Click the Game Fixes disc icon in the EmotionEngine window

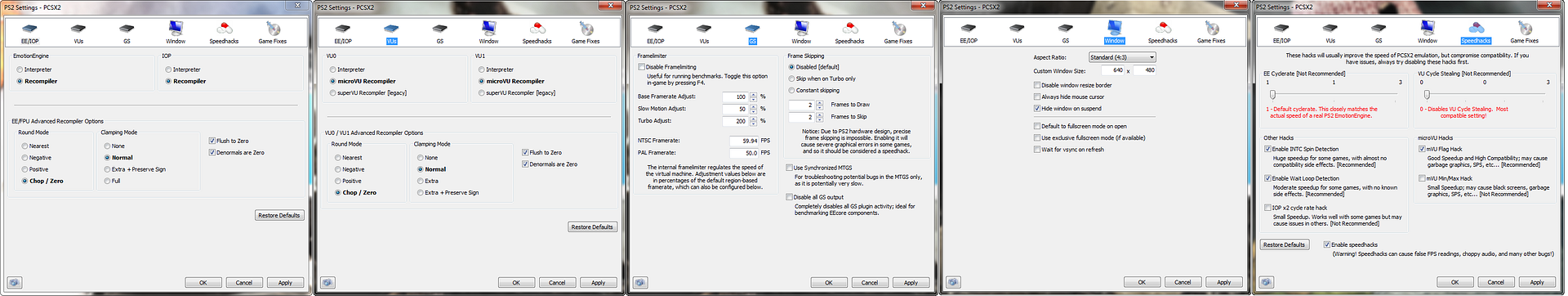click(x=273, y=29)
